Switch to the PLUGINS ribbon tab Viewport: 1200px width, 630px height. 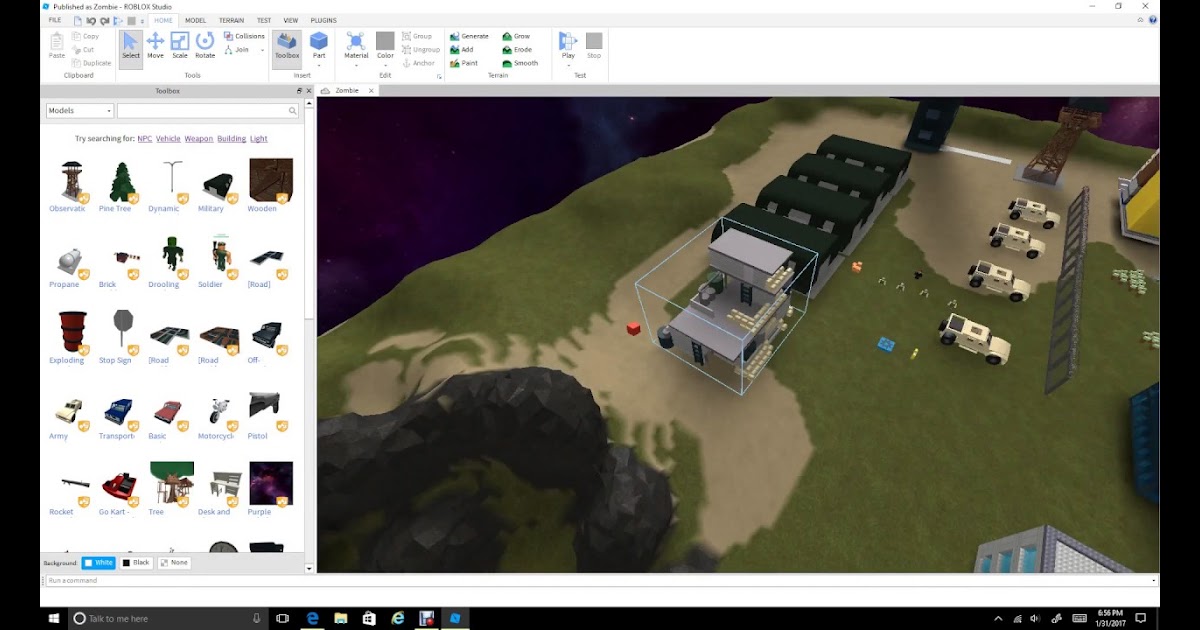tap(324, 20)
